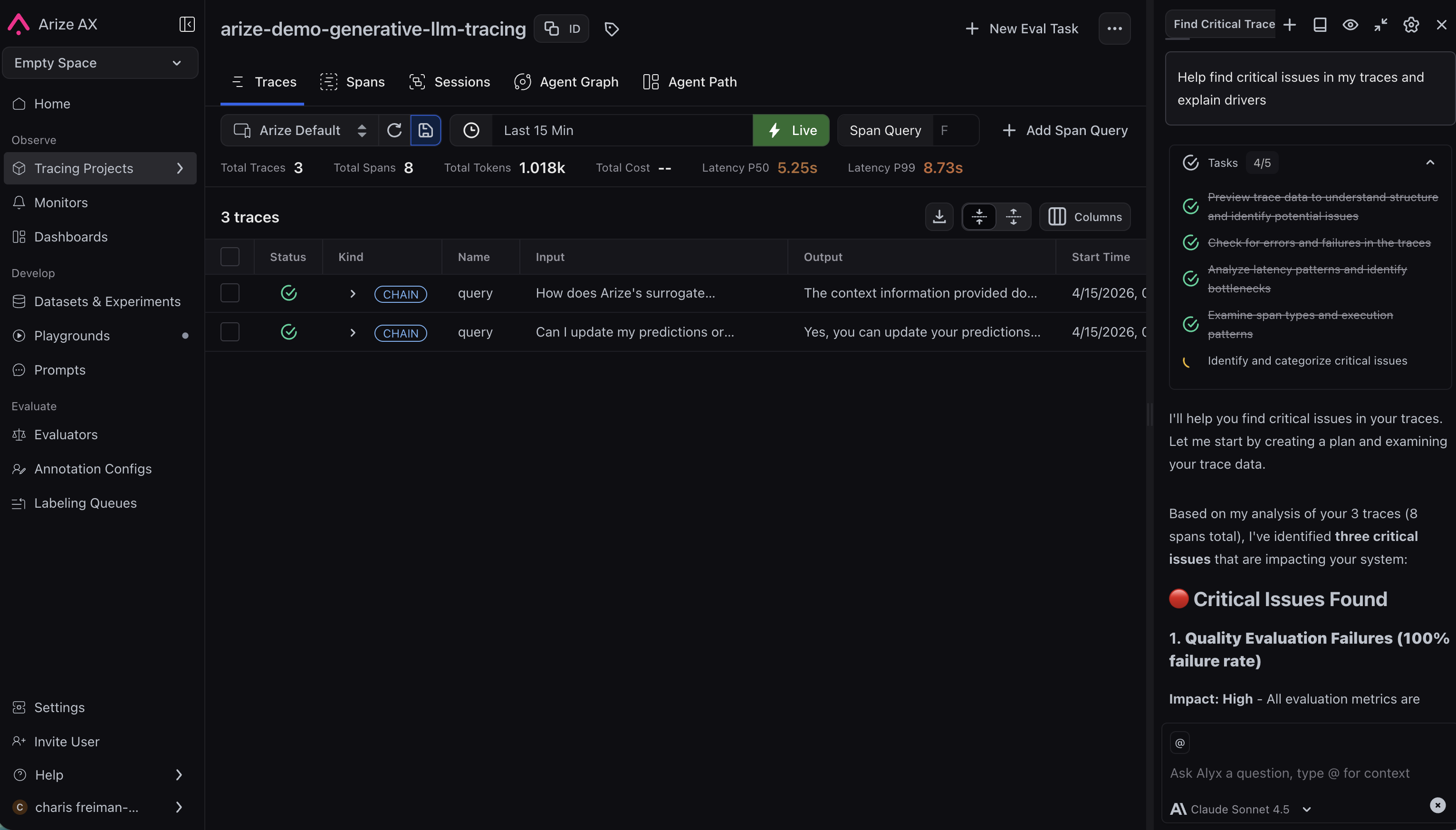Viewport: 1456px width, 830px height.
Task: Switch to compact row height
Action: tap(979, 217)
